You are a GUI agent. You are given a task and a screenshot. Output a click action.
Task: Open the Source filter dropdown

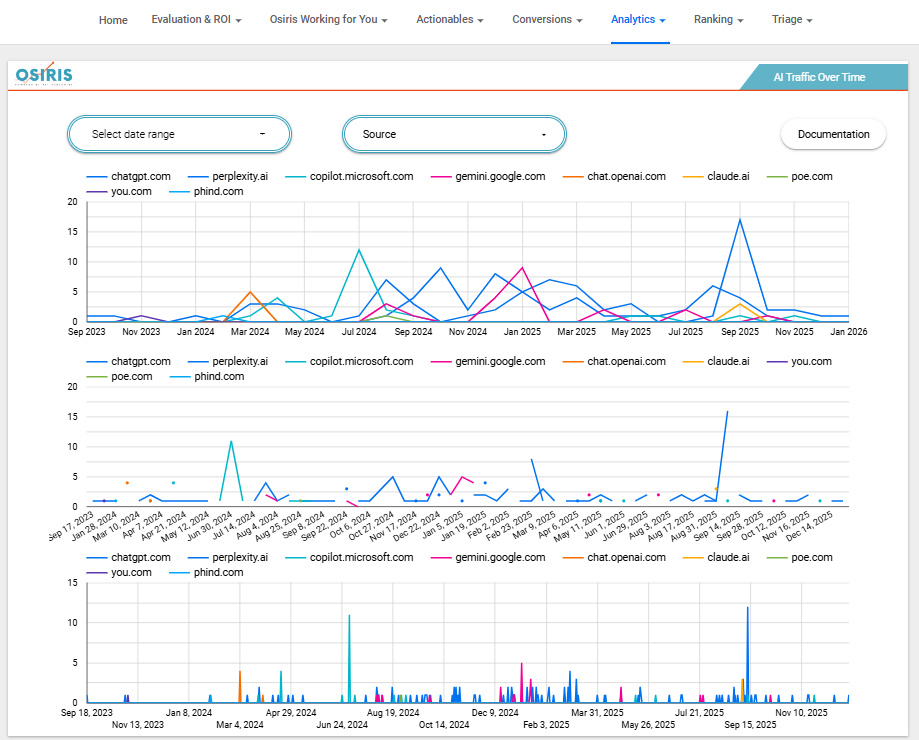point(454,134)
